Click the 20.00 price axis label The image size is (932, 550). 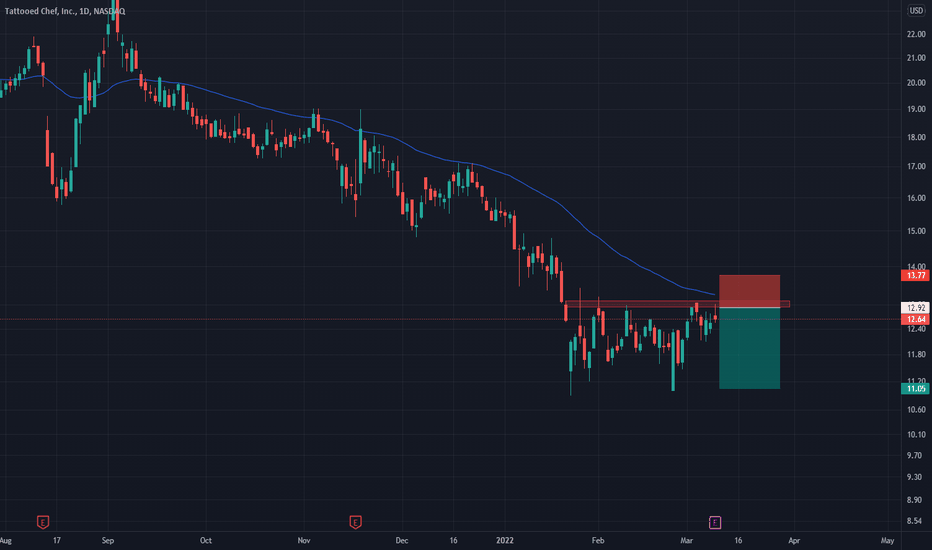point(916,83)
